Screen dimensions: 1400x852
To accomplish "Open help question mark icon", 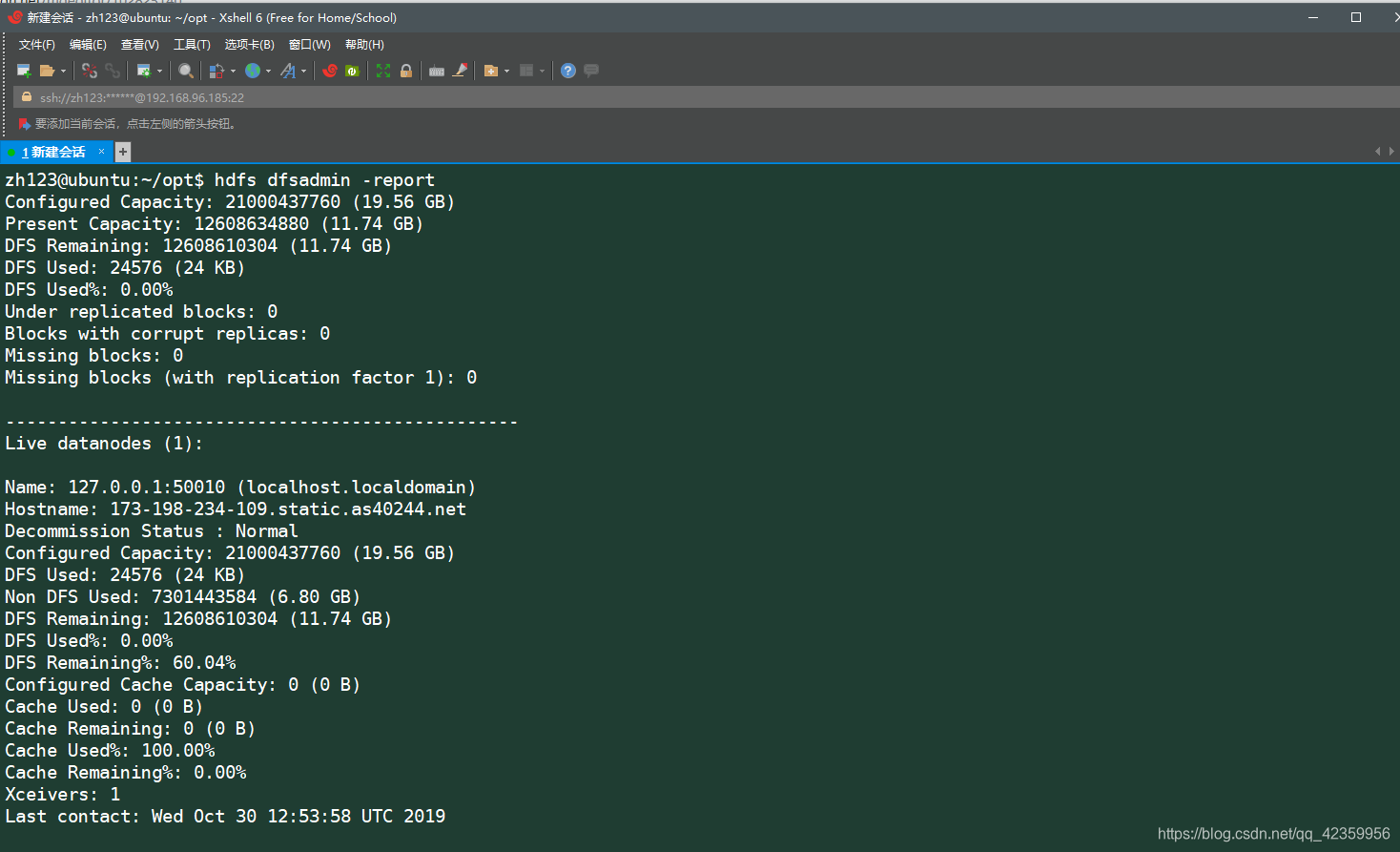I will [x=568, y=71].
